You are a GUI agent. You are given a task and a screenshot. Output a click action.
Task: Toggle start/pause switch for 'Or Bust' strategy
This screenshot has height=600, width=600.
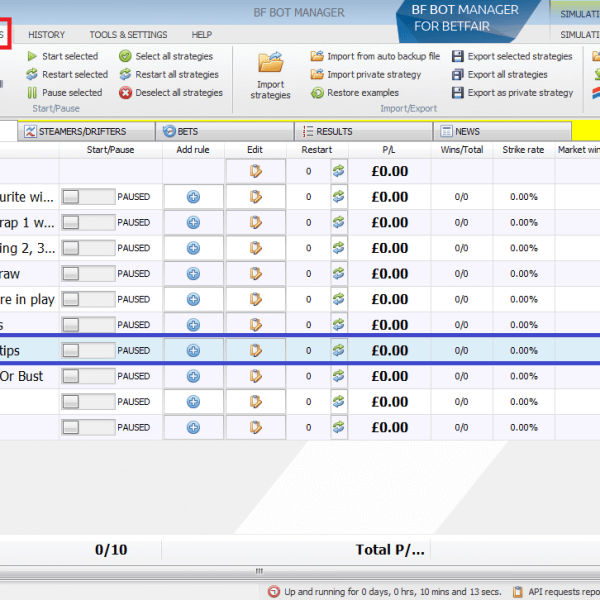[88, 376]
